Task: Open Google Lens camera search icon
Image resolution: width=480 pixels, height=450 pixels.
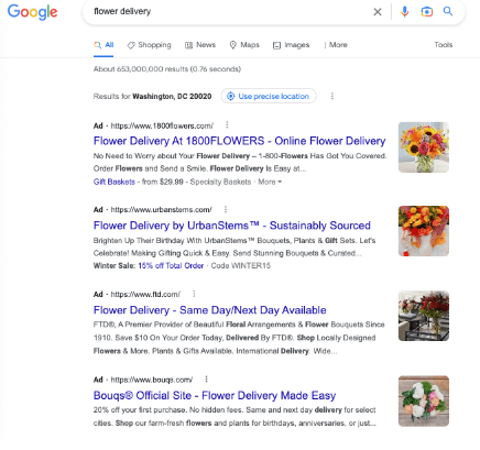Action: coord(427,12)
